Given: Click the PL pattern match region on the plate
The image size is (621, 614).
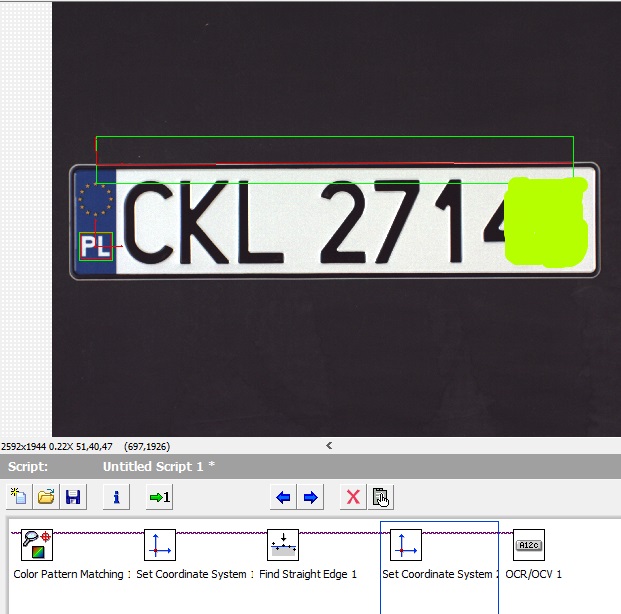Looking at the screenshot, I should coord(96,246).
